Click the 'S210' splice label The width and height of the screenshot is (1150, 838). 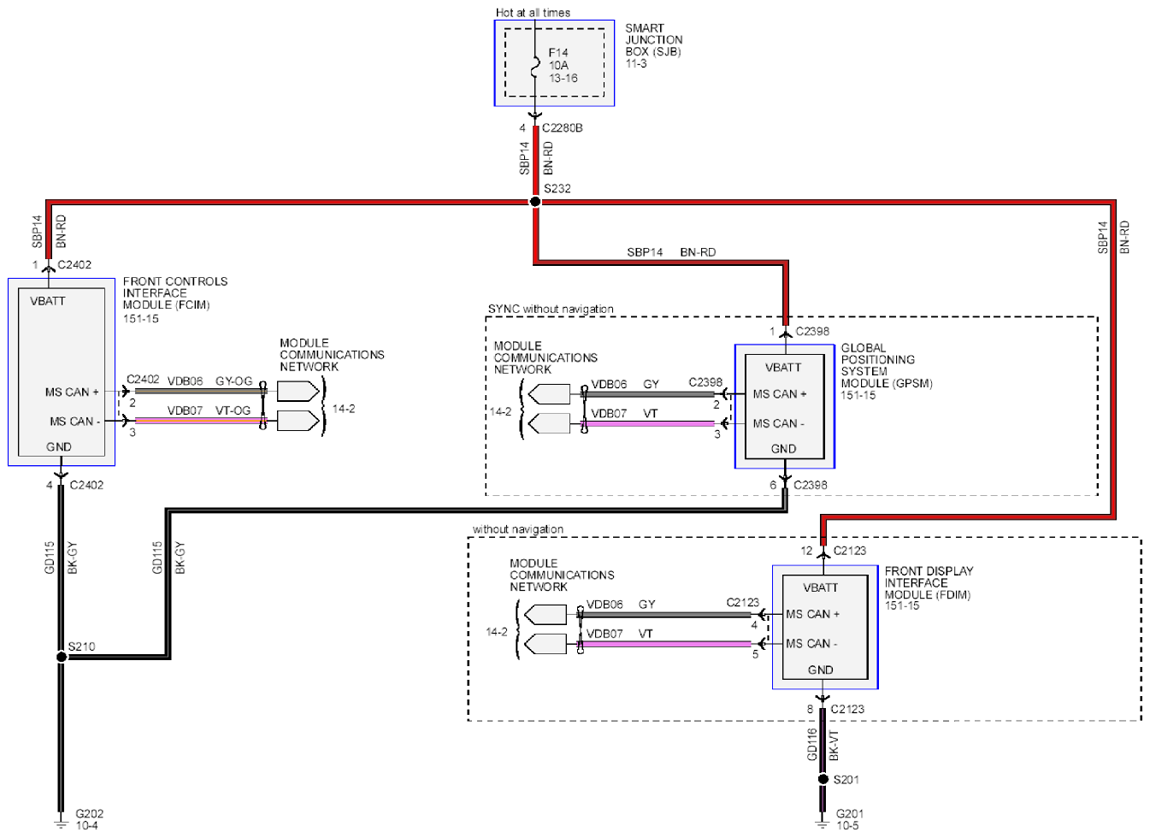pos(81,647)
